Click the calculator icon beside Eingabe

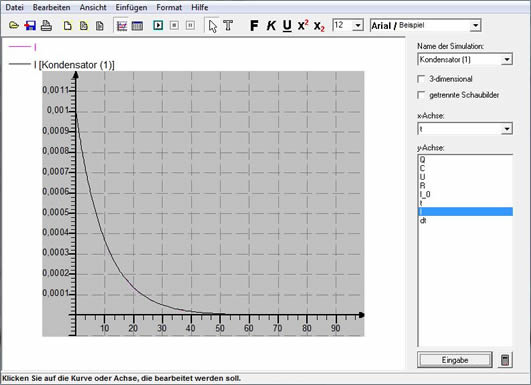tap(505, 360)
